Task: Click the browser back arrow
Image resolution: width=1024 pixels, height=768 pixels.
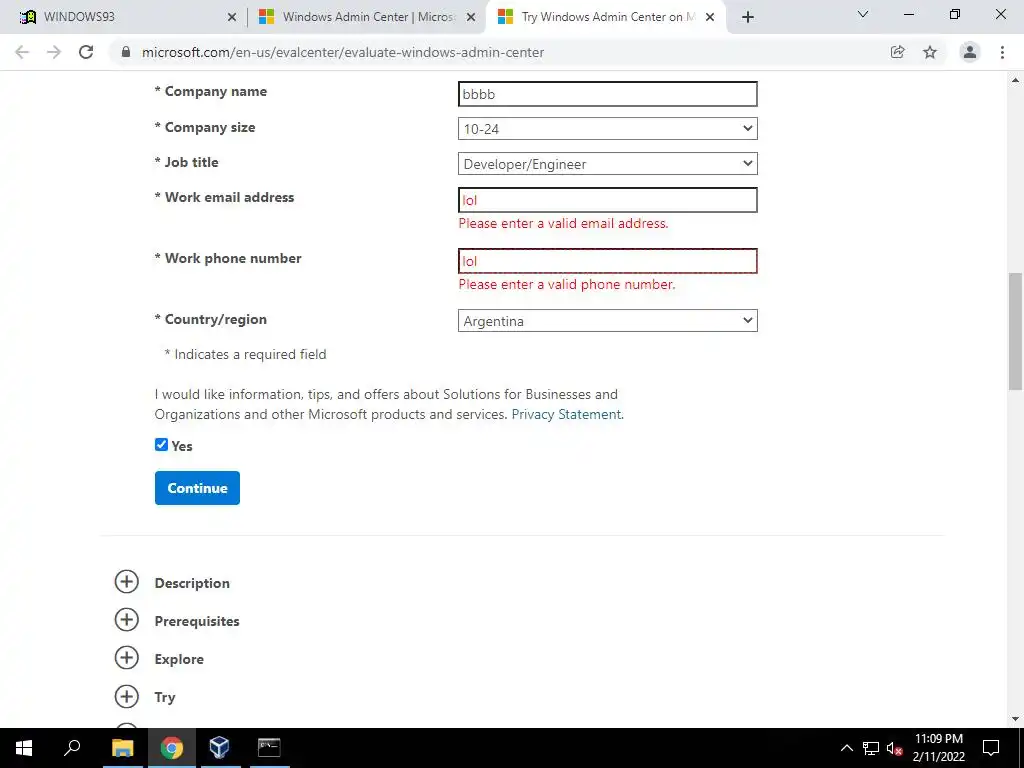Action: click(x=22, y=52)
